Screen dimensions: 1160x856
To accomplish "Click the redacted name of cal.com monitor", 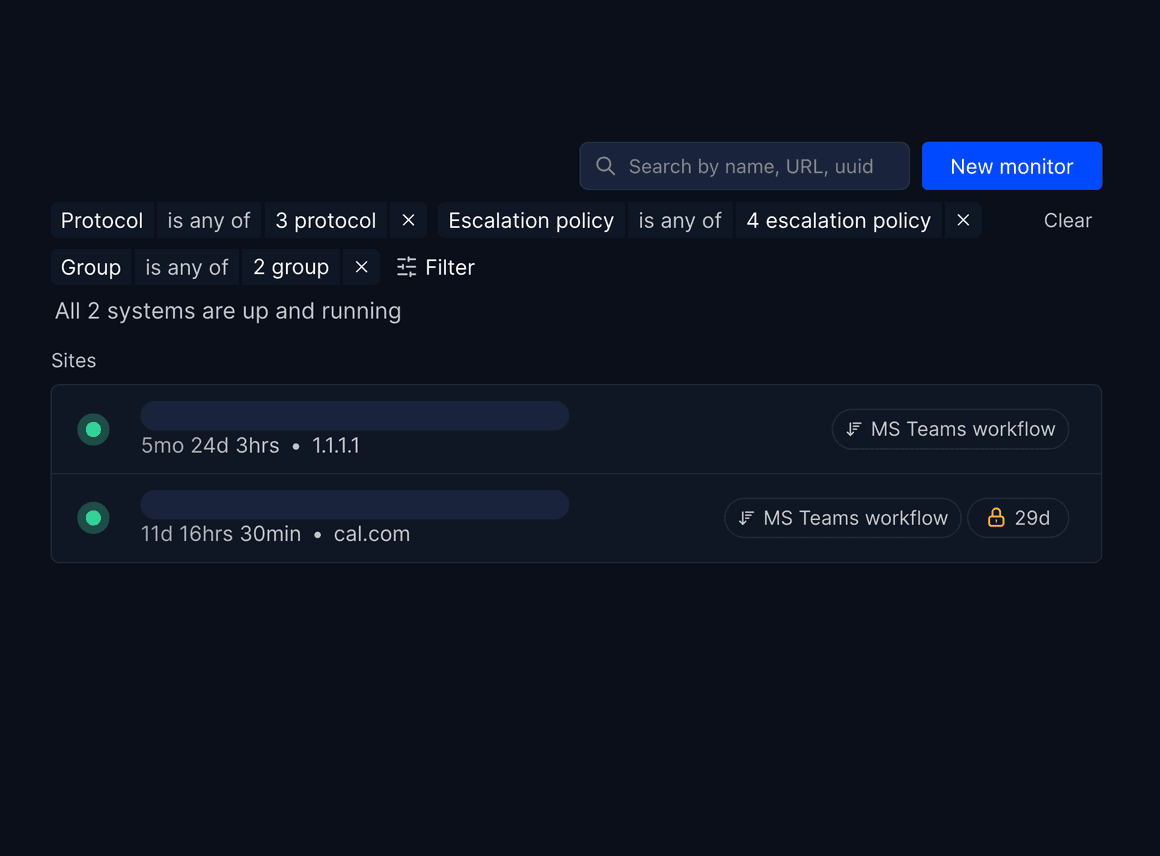I will (x=354, y=505).
